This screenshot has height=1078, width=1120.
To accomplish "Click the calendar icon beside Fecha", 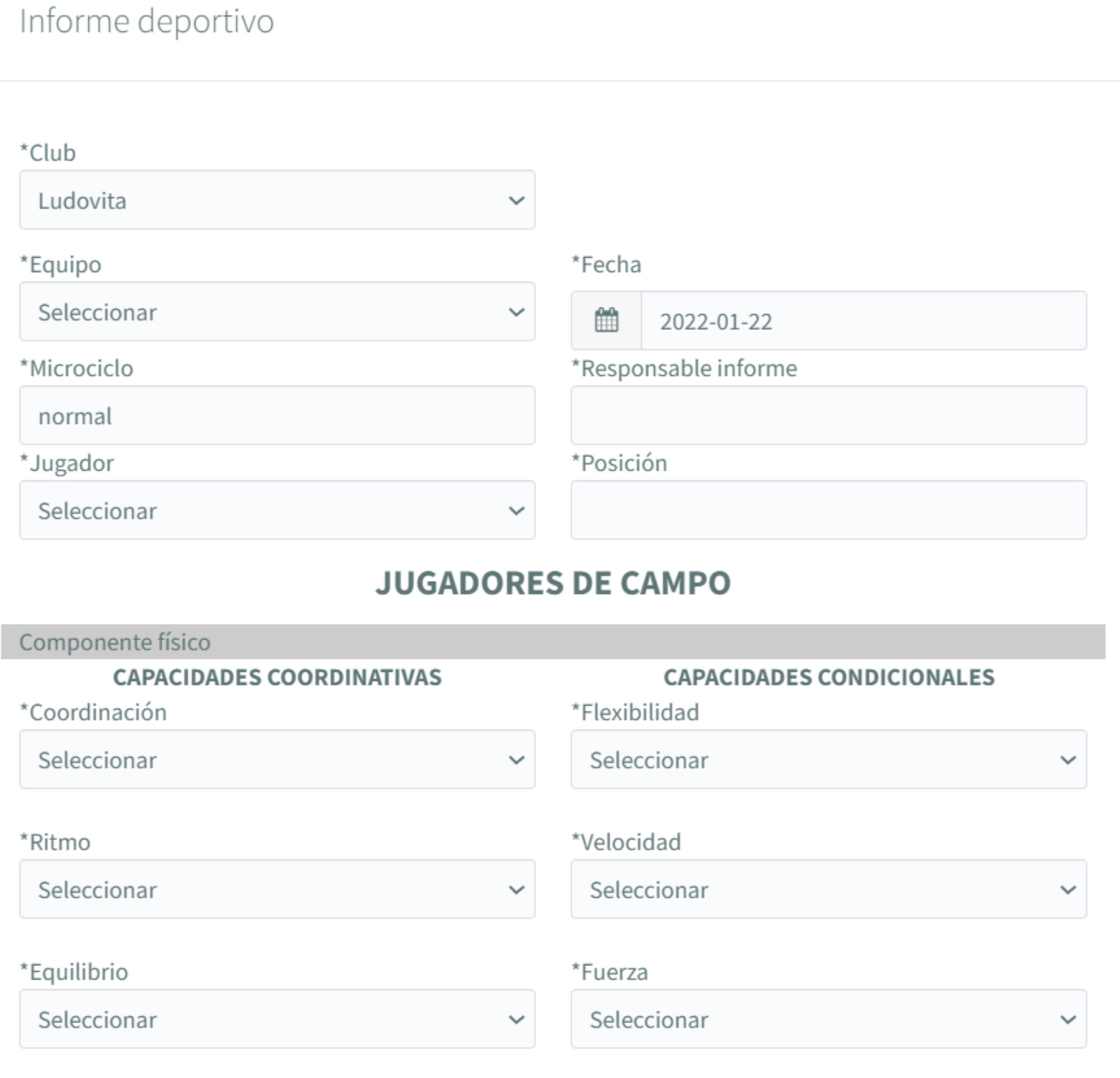I will coord(606,320).
